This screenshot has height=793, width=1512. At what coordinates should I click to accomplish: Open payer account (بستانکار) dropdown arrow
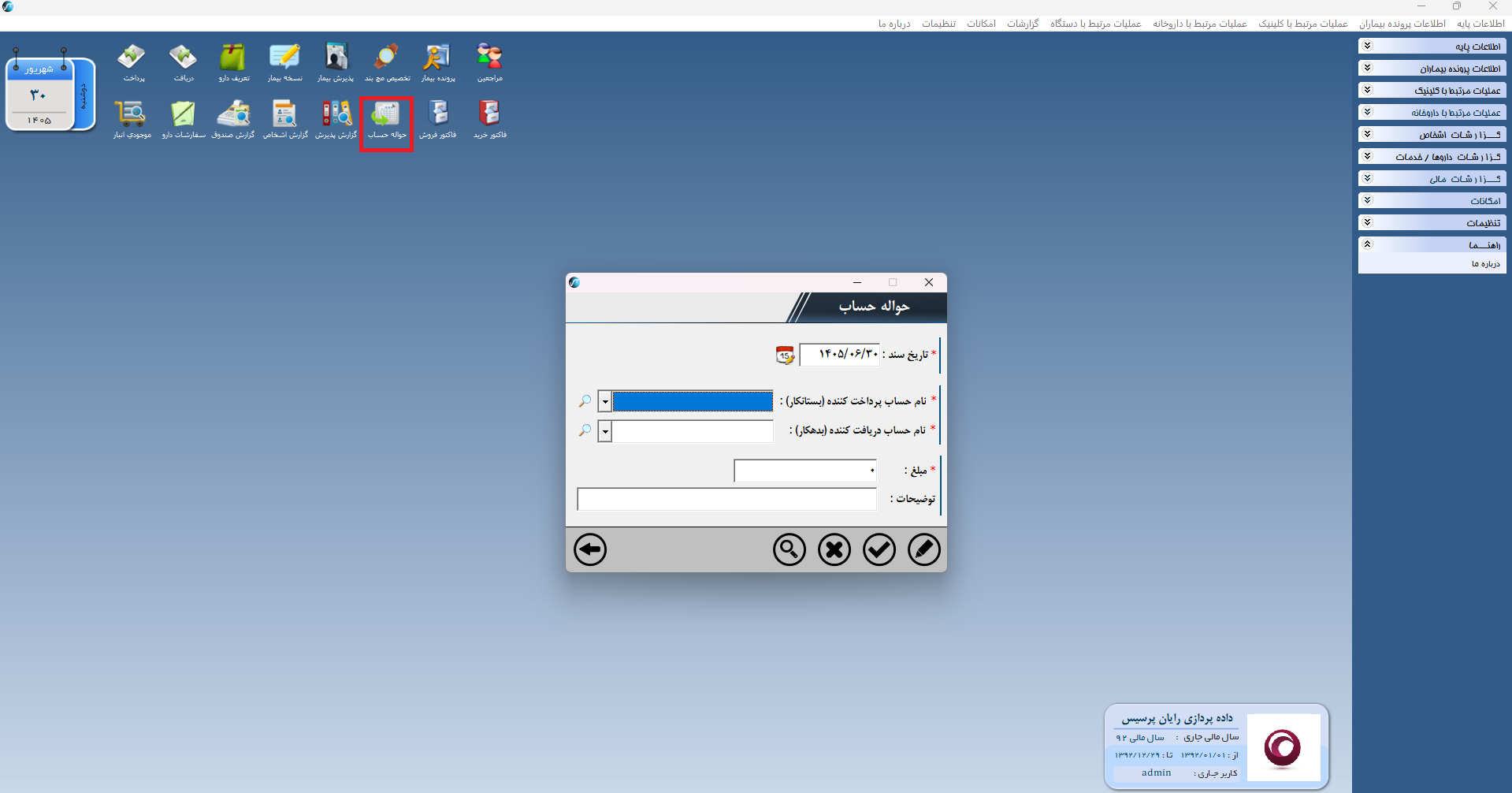604,401
